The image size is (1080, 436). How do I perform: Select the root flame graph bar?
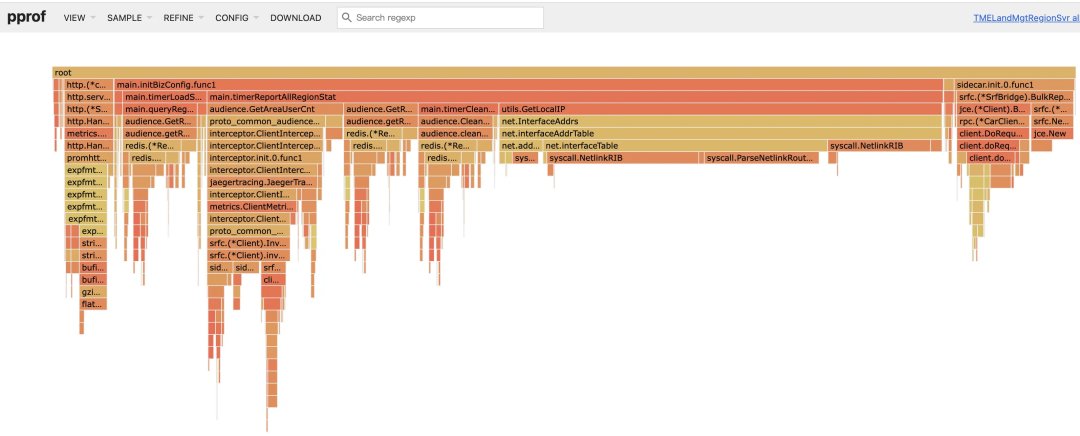point(563,72)
